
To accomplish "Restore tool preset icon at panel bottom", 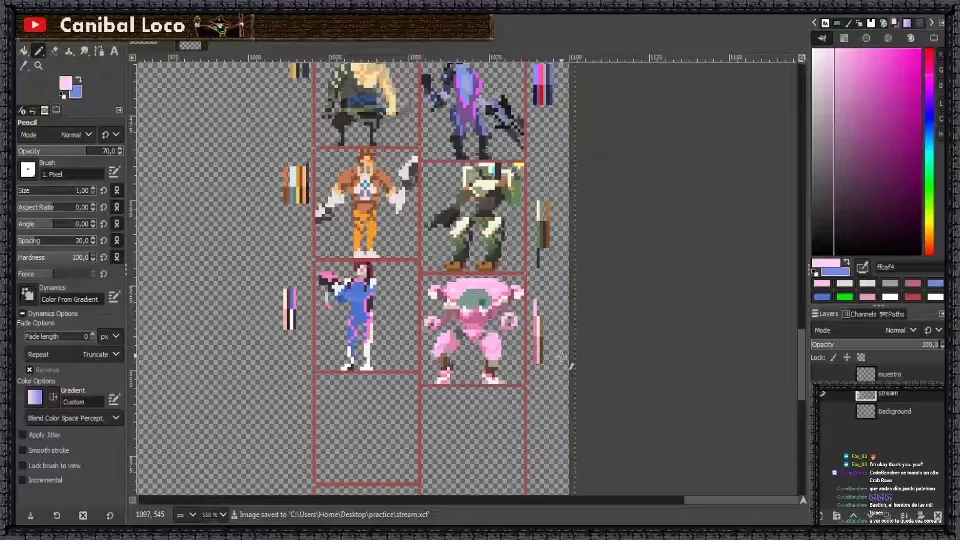I will (56, 516).
